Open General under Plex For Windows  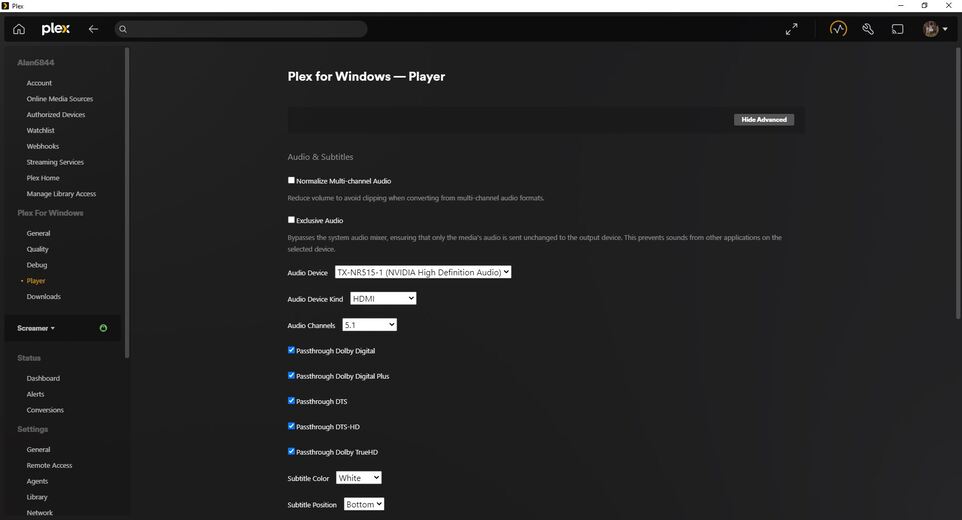click(x=39, y=234)
